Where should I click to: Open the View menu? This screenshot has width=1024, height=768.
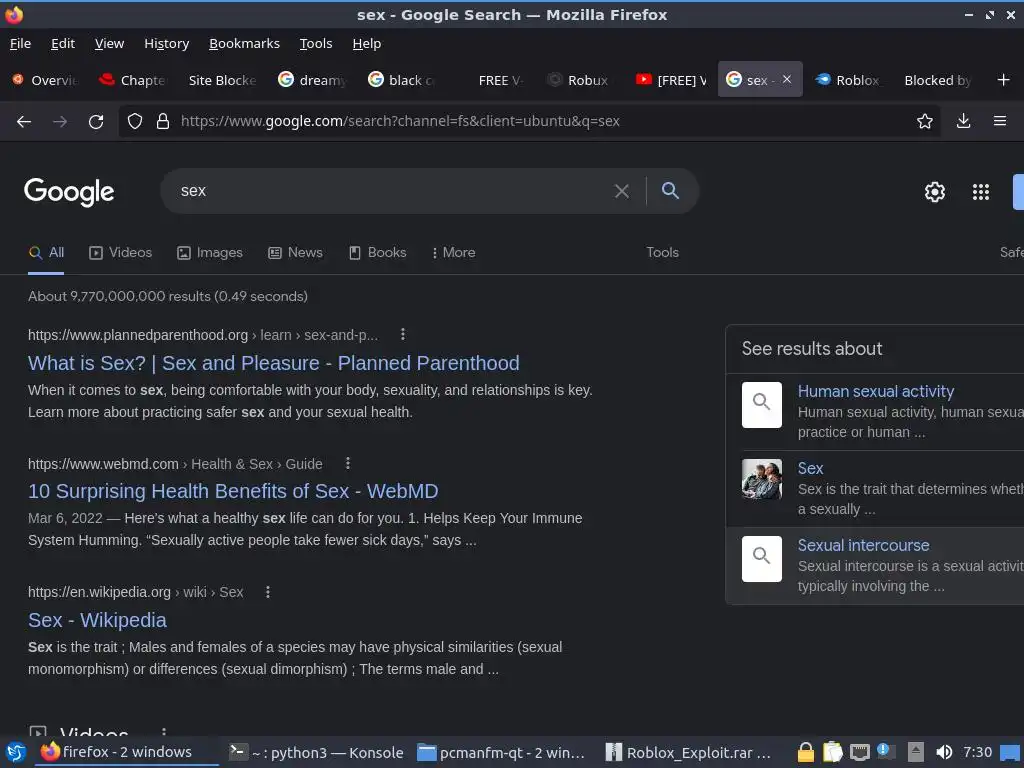pyautogui.click(x=109, y=44)
